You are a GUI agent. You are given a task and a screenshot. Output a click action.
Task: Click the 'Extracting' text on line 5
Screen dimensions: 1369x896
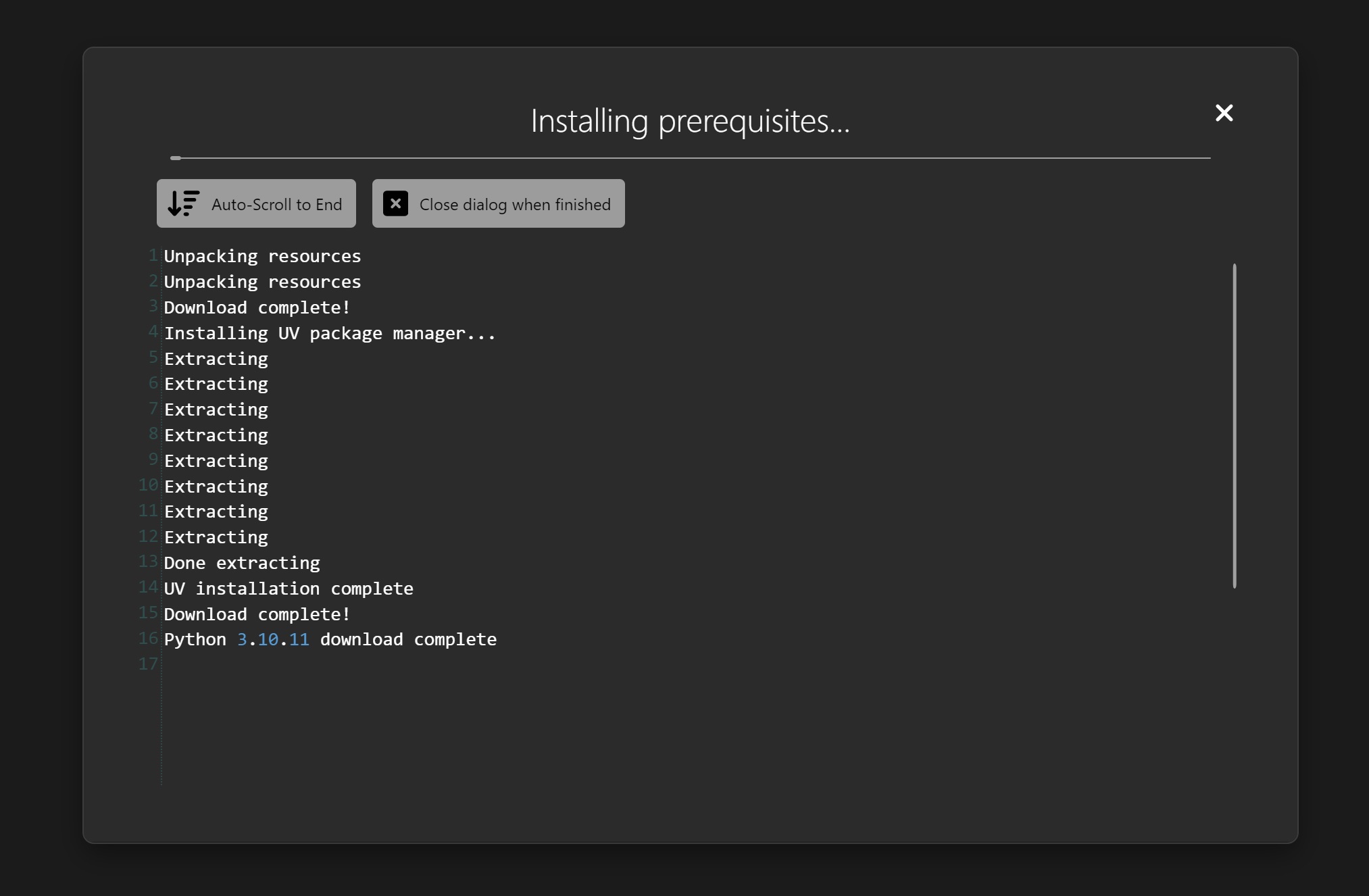coord(216,359)
